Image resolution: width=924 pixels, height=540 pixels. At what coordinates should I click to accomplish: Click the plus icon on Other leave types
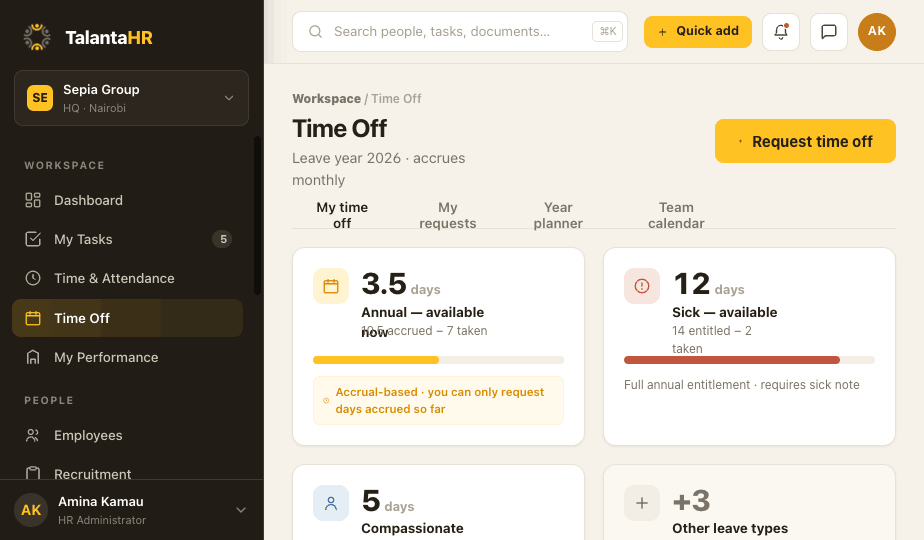click(642, 503)
